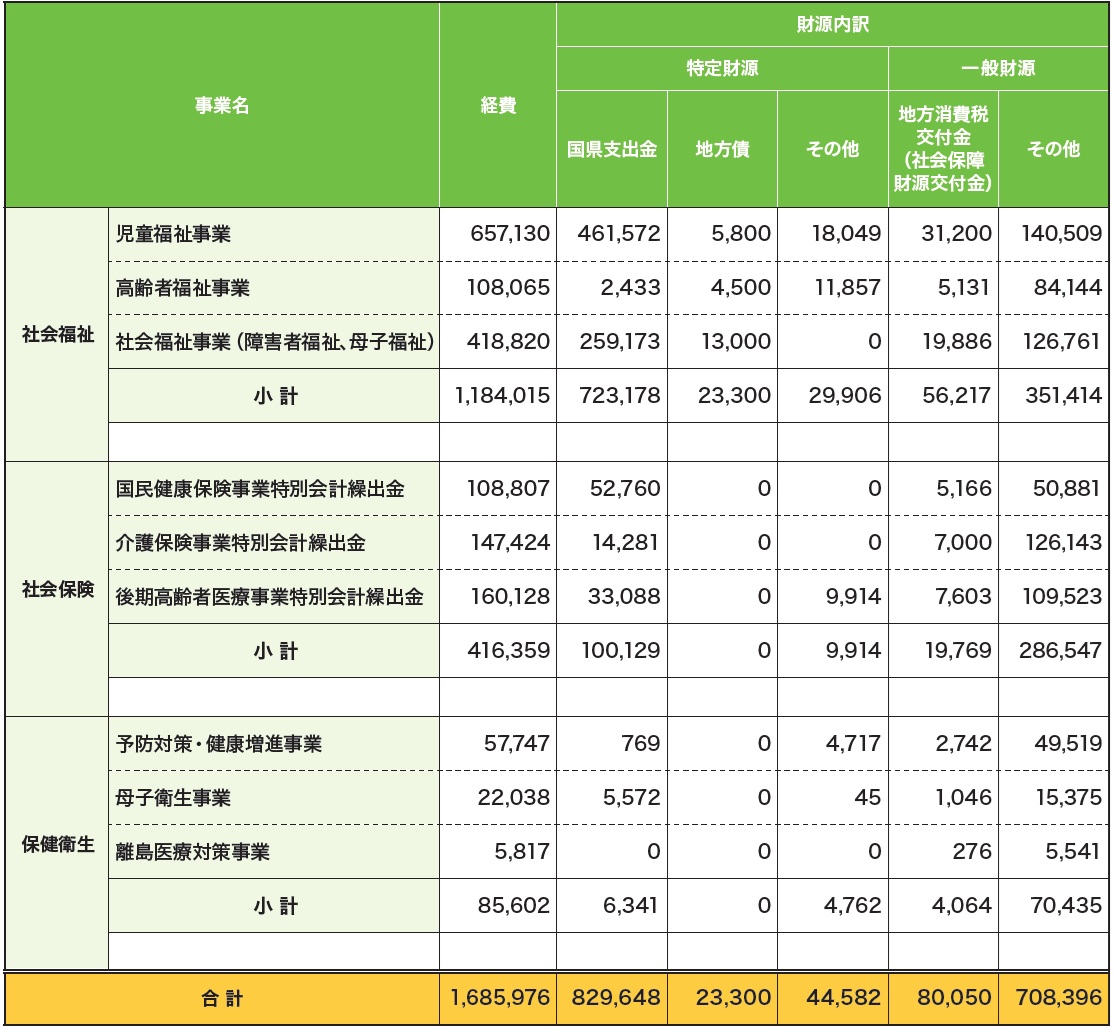Viewport: 1114px width, 1030px height.
Task: Click the value 2,433
Action: 630,288
